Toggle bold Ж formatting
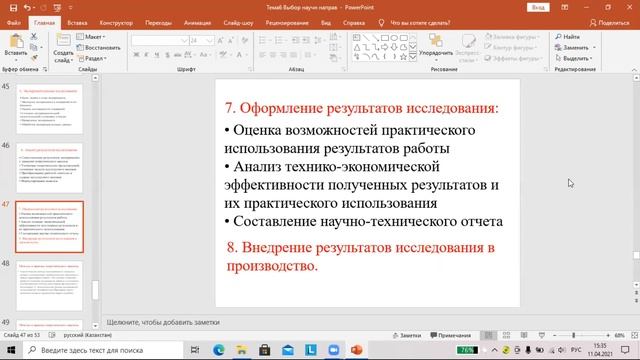640x360 pixels. [x=136, y=55]
